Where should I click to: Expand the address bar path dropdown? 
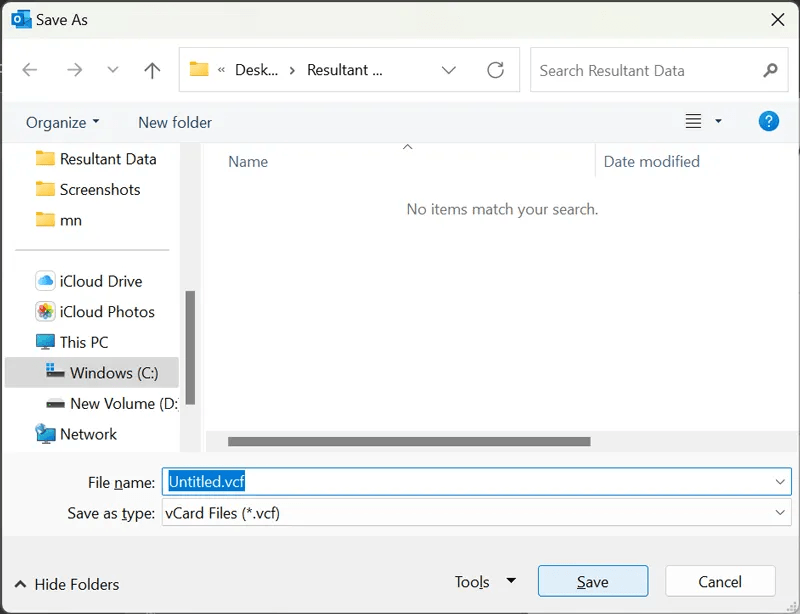449,70
